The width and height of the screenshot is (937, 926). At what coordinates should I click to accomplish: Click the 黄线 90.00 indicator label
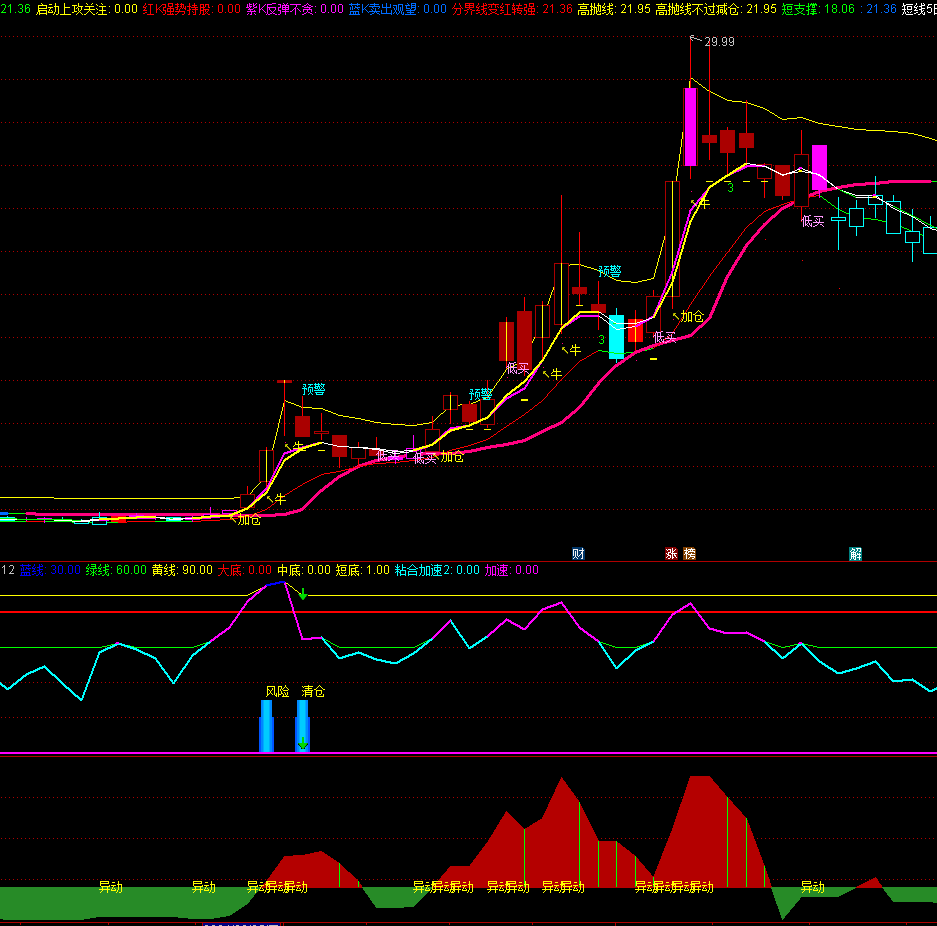click(182, 570)
